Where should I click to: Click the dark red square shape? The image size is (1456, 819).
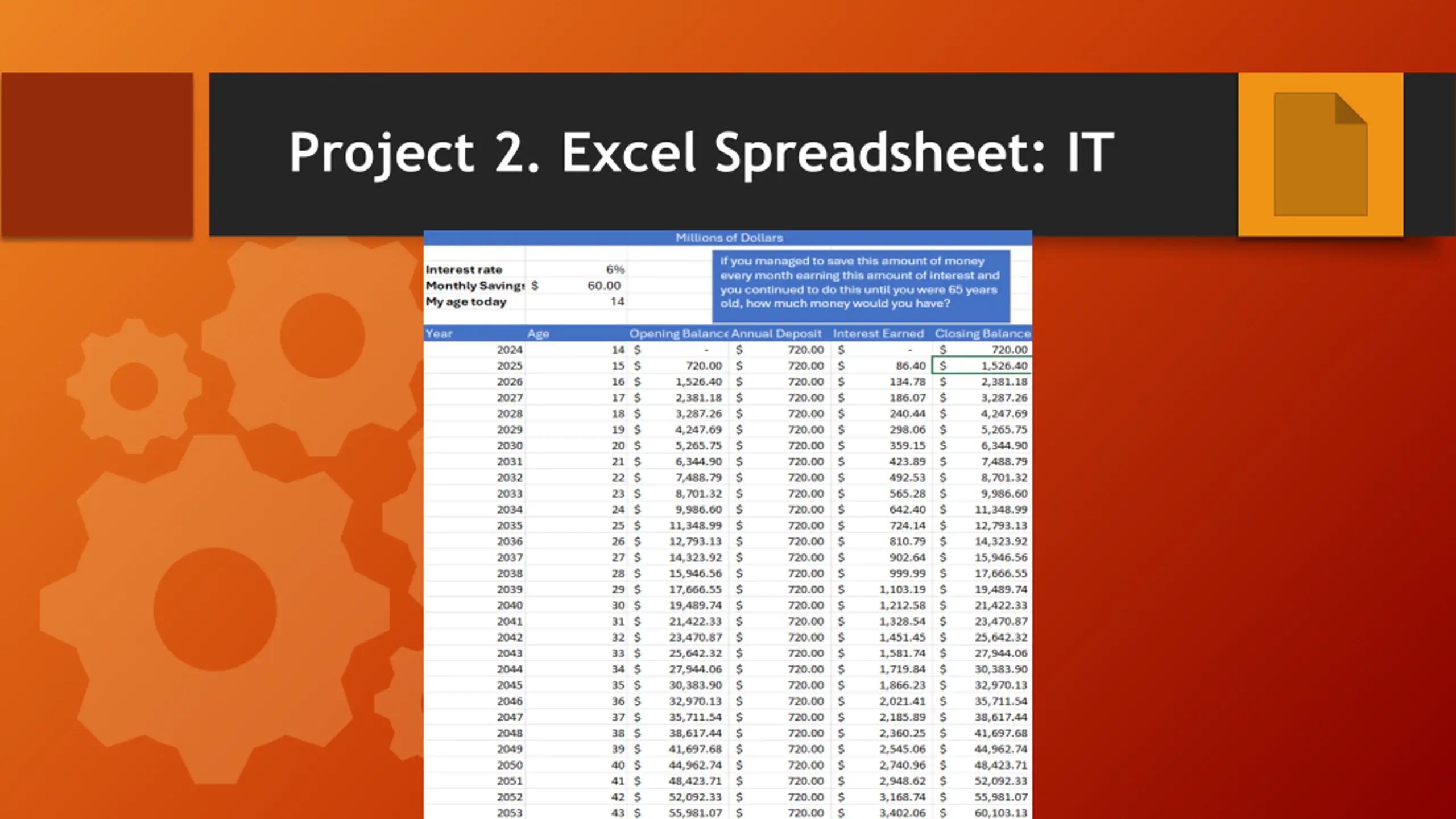click(x=97, y=154)
